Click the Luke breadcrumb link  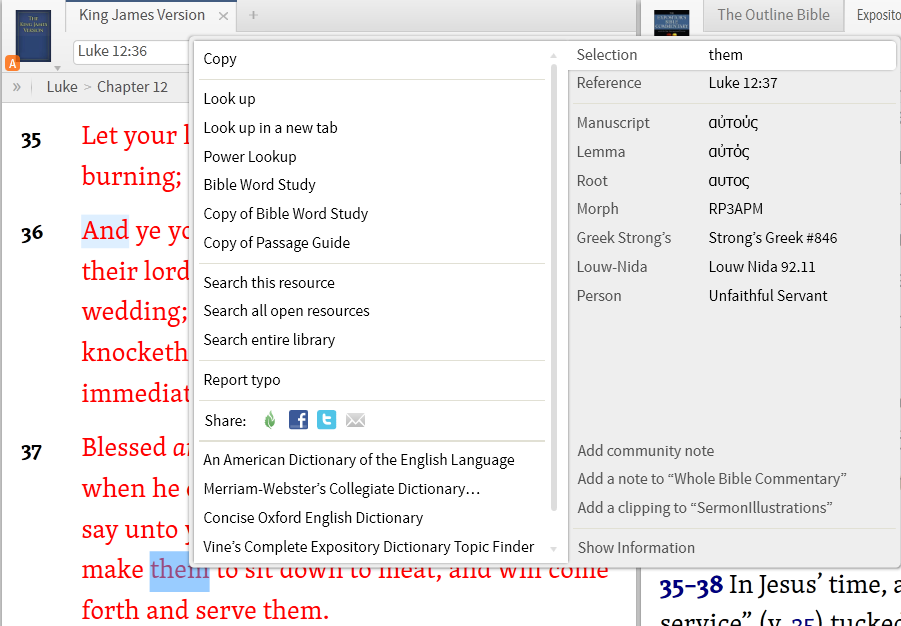(x=62, y=87)
